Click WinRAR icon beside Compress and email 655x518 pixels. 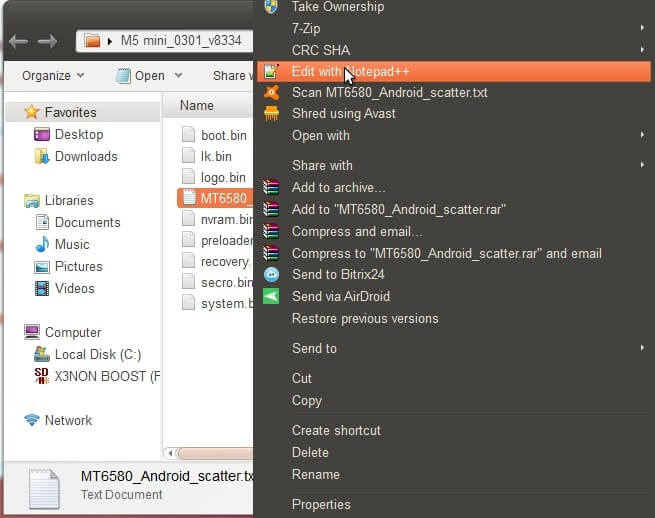(271, 231)
